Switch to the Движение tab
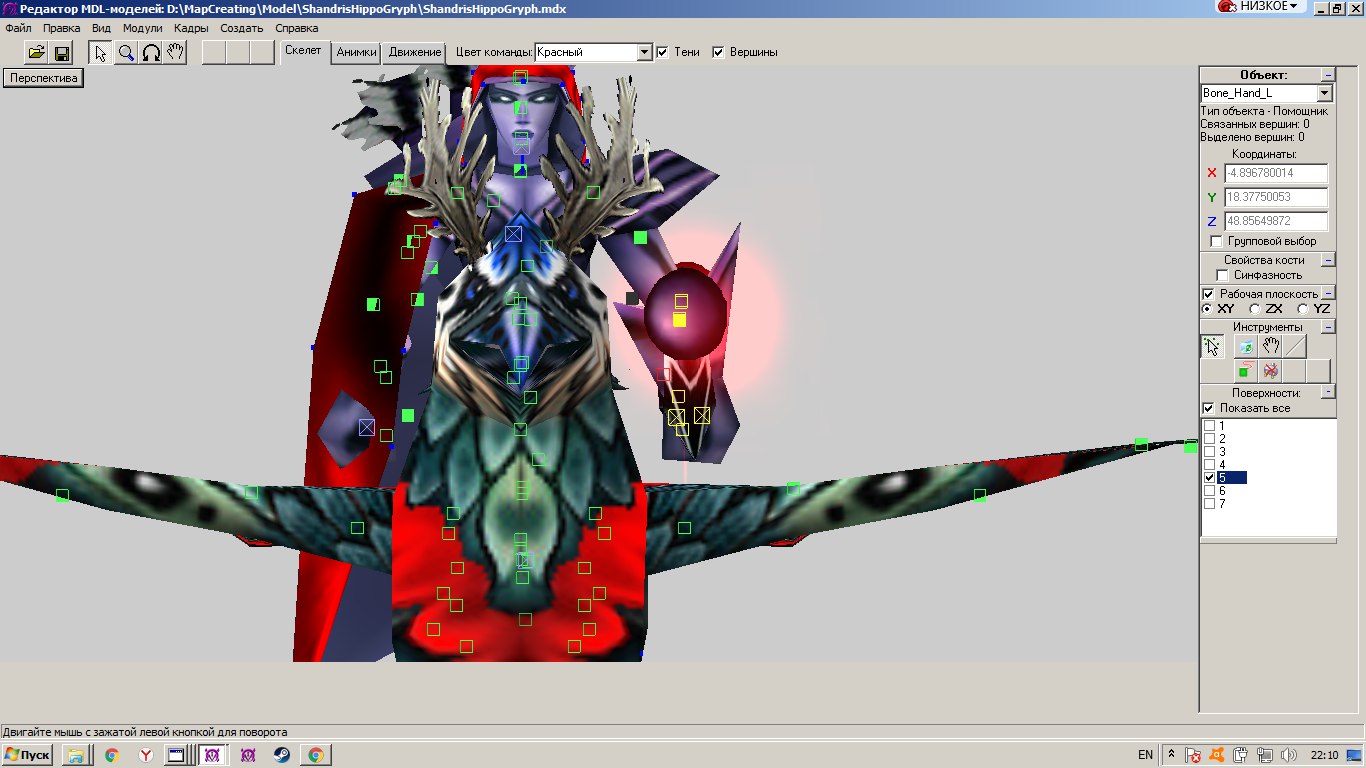Image resolution: width=1366 pixels, height=768 pixels. pos(414,52)
